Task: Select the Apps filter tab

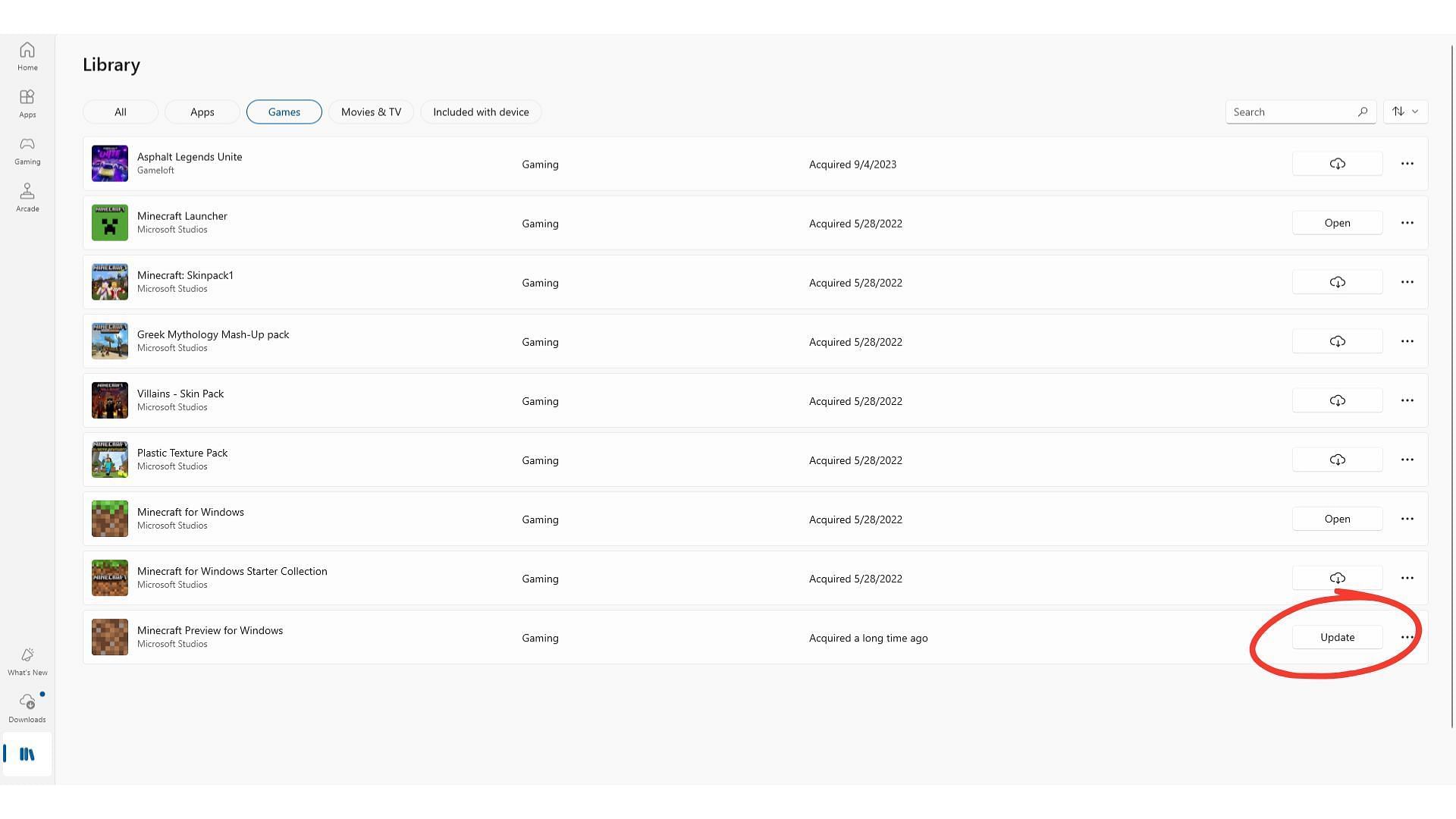Action: tap(202, 111)
